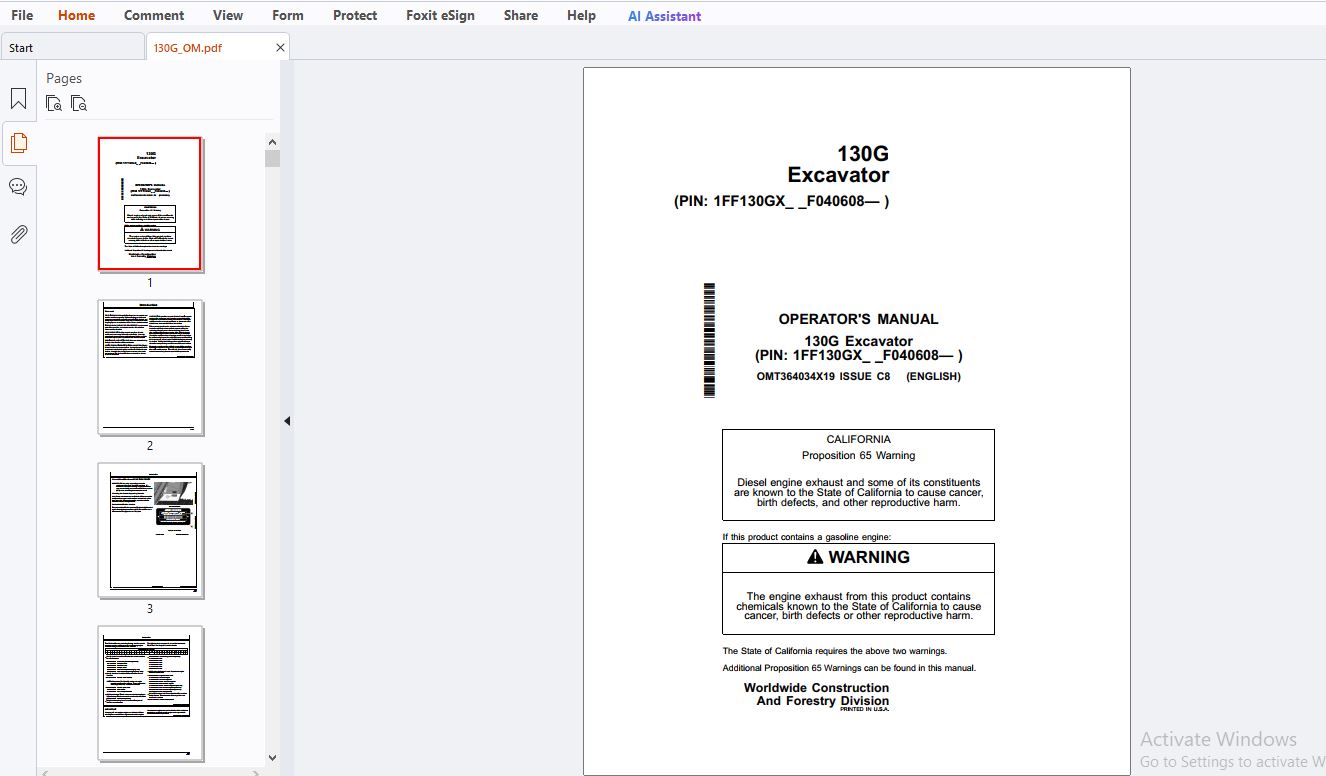Switch to the Start document tab

click(x=72, y=47)
